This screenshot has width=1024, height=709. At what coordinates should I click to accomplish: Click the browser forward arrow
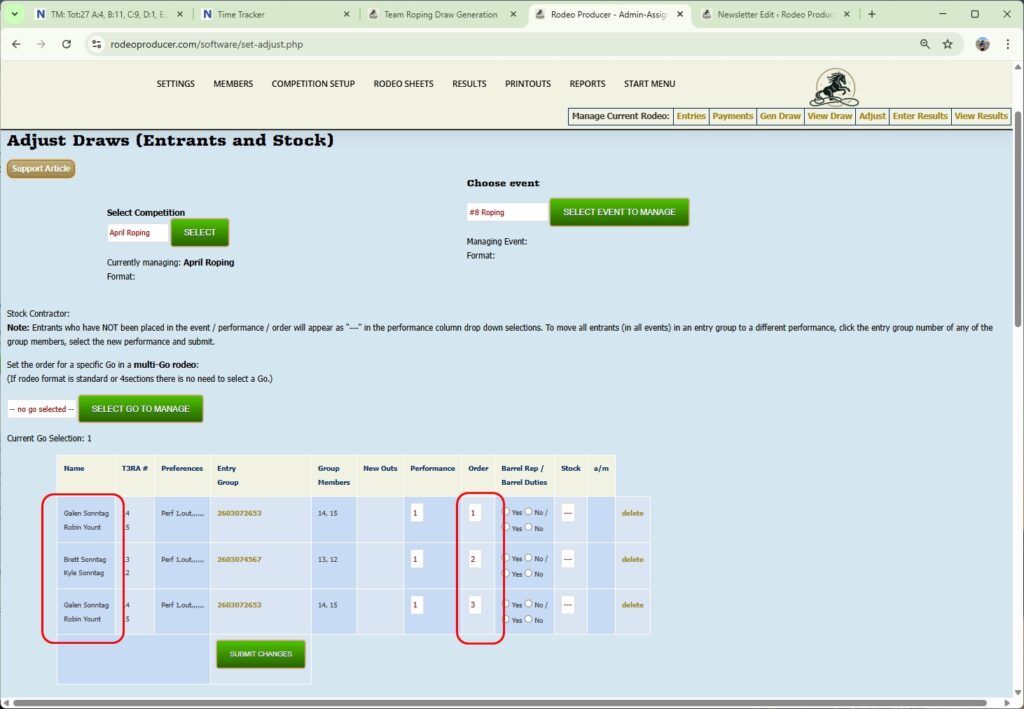(41, 44)
